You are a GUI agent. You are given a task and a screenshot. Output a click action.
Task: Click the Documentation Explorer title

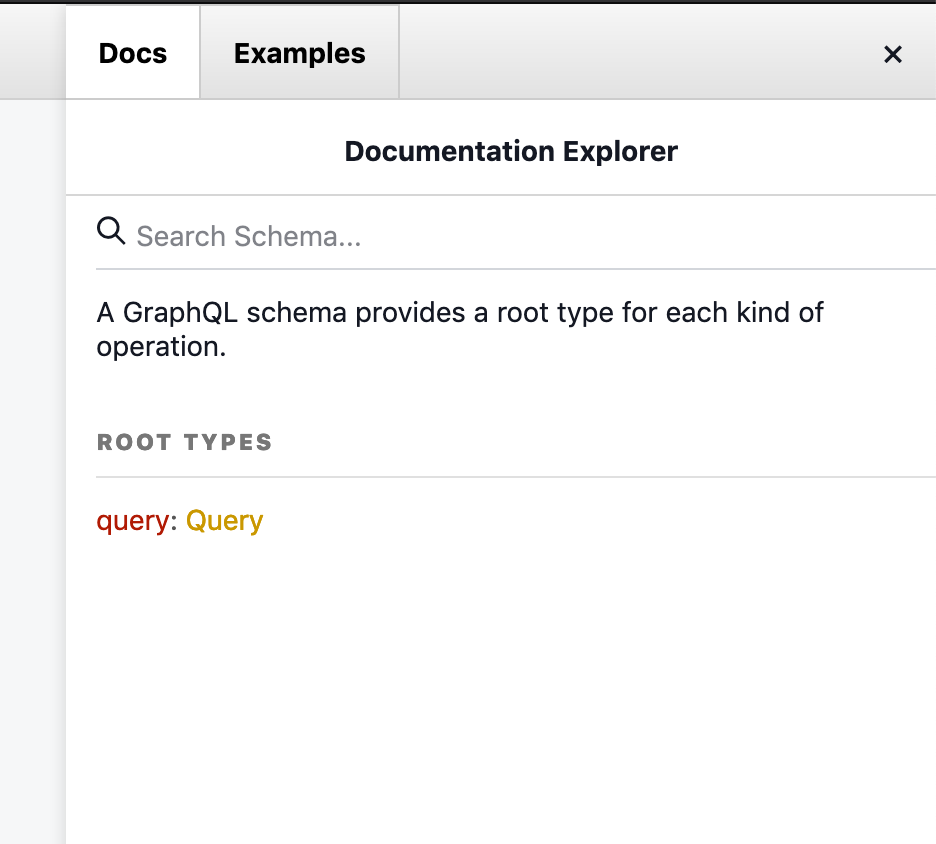(511, 152)
